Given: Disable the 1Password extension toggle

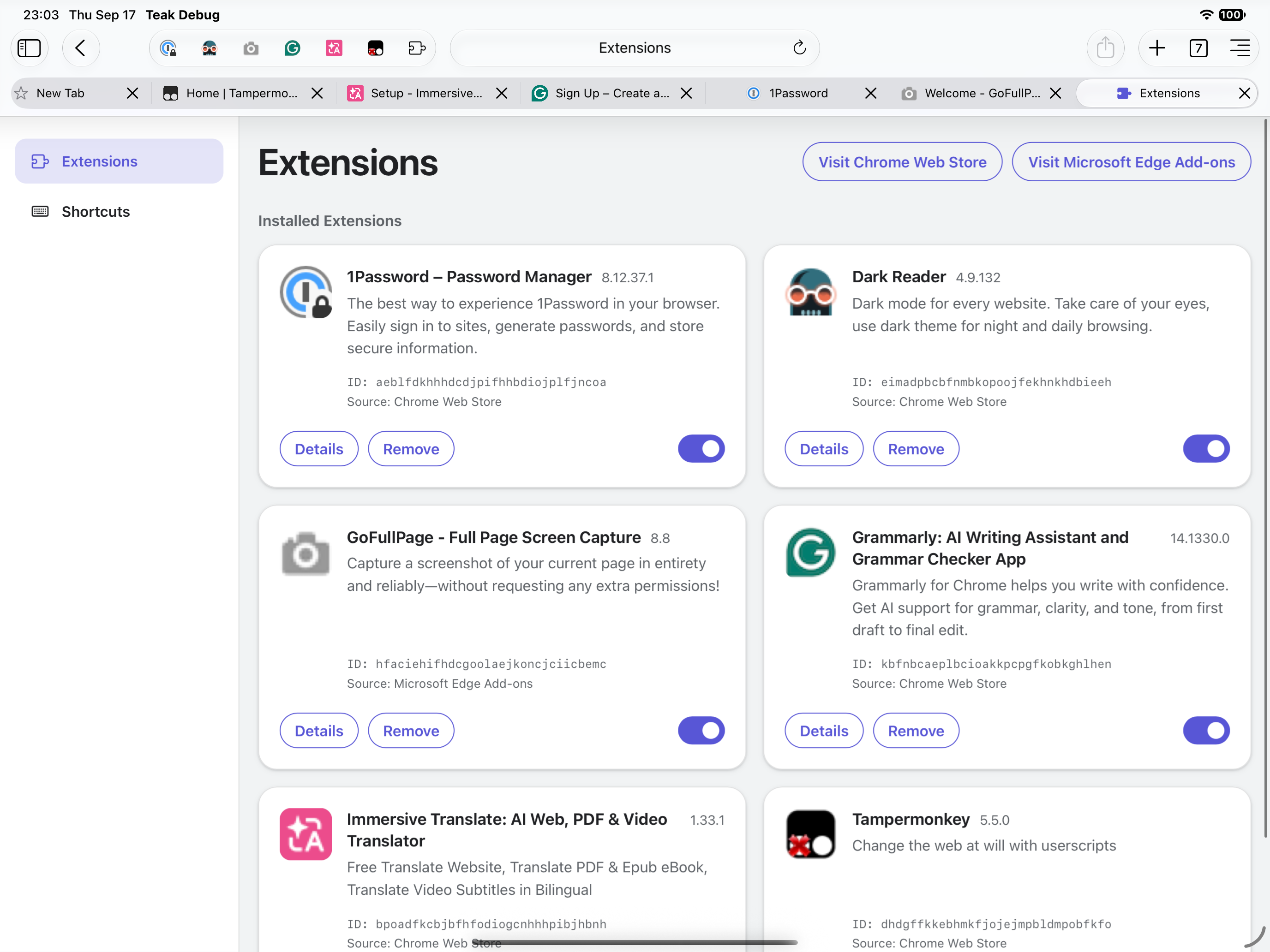Looking at the screenshot, I should pos(701,449).
